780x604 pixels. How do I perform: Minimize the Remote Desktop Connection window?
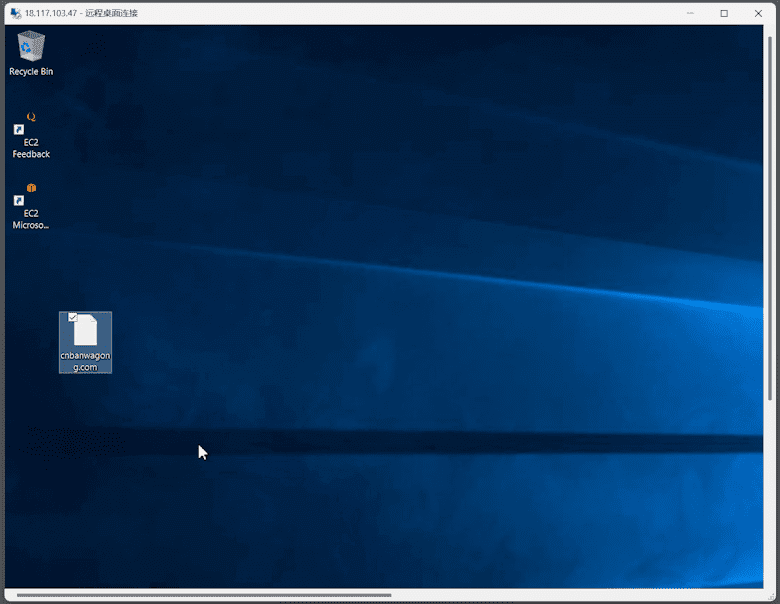coord(690,13)
